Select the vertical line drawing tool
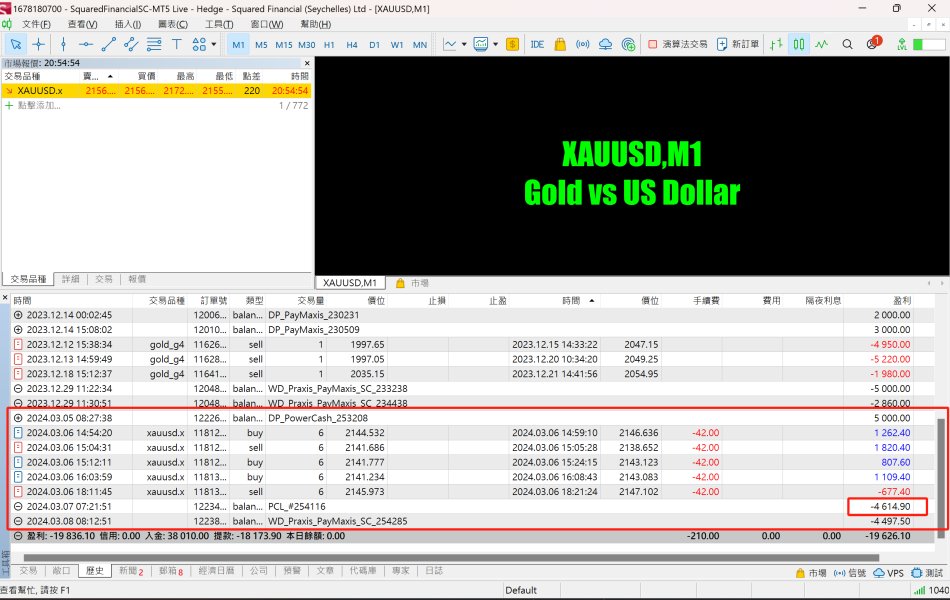The height and width of the screenshot is (600, 950). tap(63, 44)
